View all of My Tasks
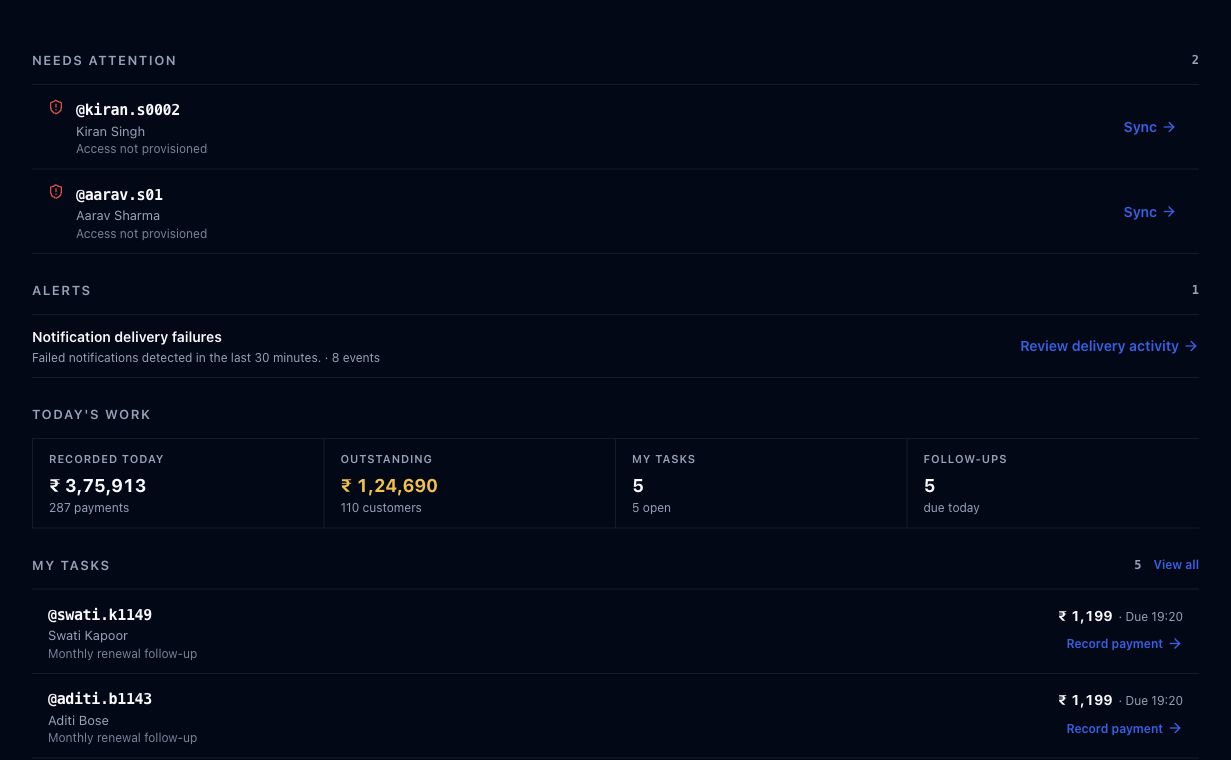The height and width of the screenshot is (760, 1231). point(1176,565)
